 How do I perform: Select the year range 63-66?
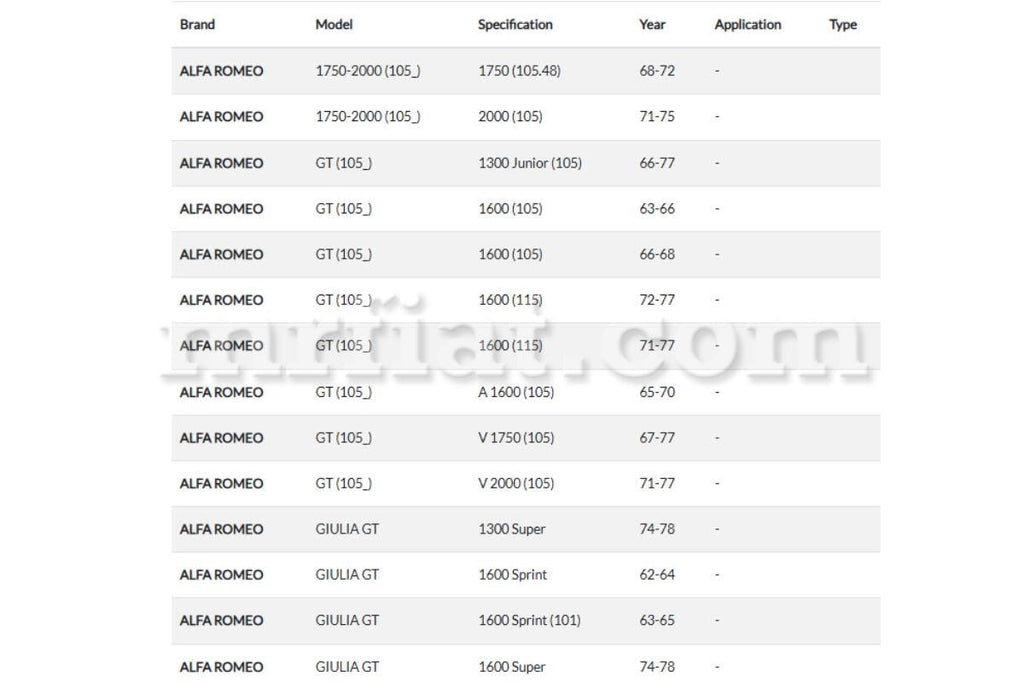click(x=657, y=208)
